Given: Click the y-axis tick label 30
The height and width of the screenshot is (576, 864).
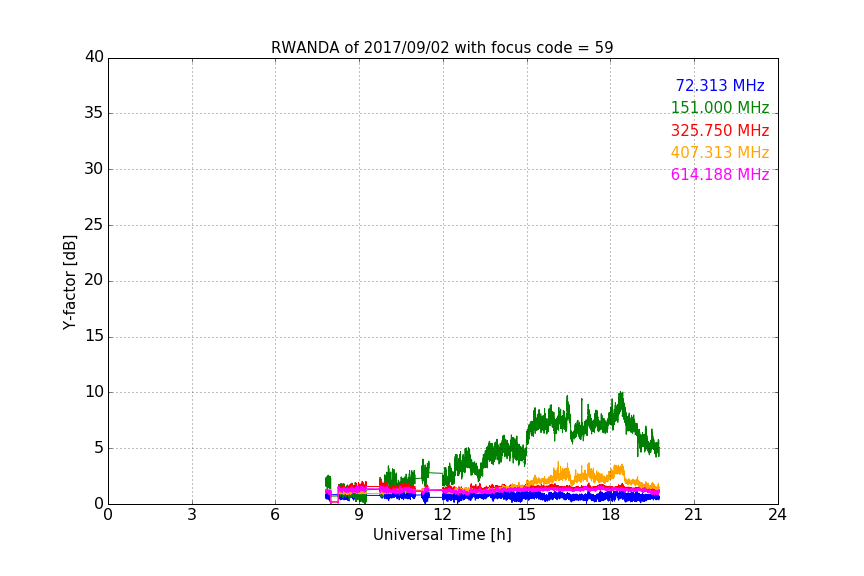Looking at the screenshot, I should (x=94, y=169).
